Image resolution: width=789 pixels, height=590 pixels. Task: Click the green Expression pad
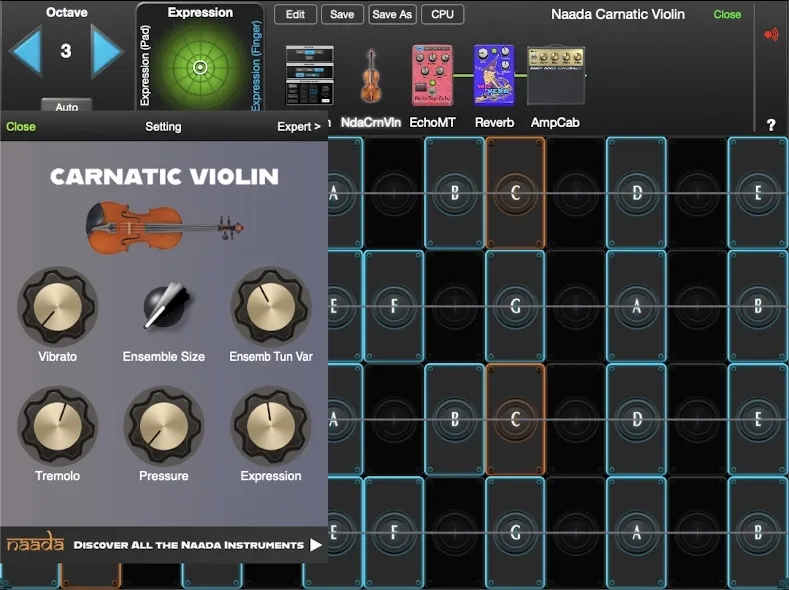(x=200, y=66)
